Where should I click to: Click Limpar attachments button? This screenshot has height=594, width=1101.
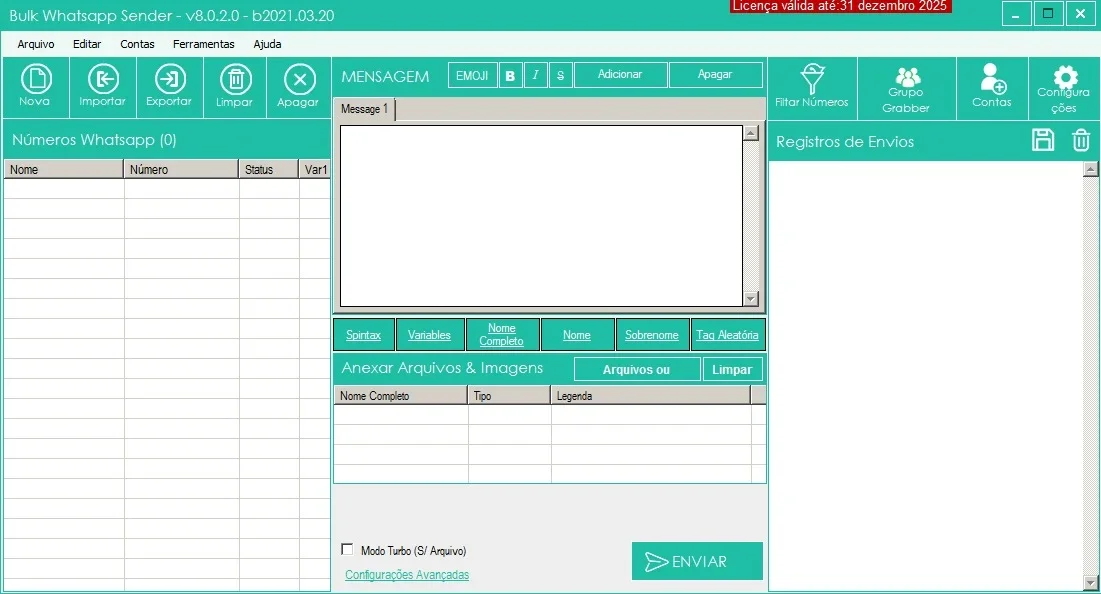[x=732, y=369]
